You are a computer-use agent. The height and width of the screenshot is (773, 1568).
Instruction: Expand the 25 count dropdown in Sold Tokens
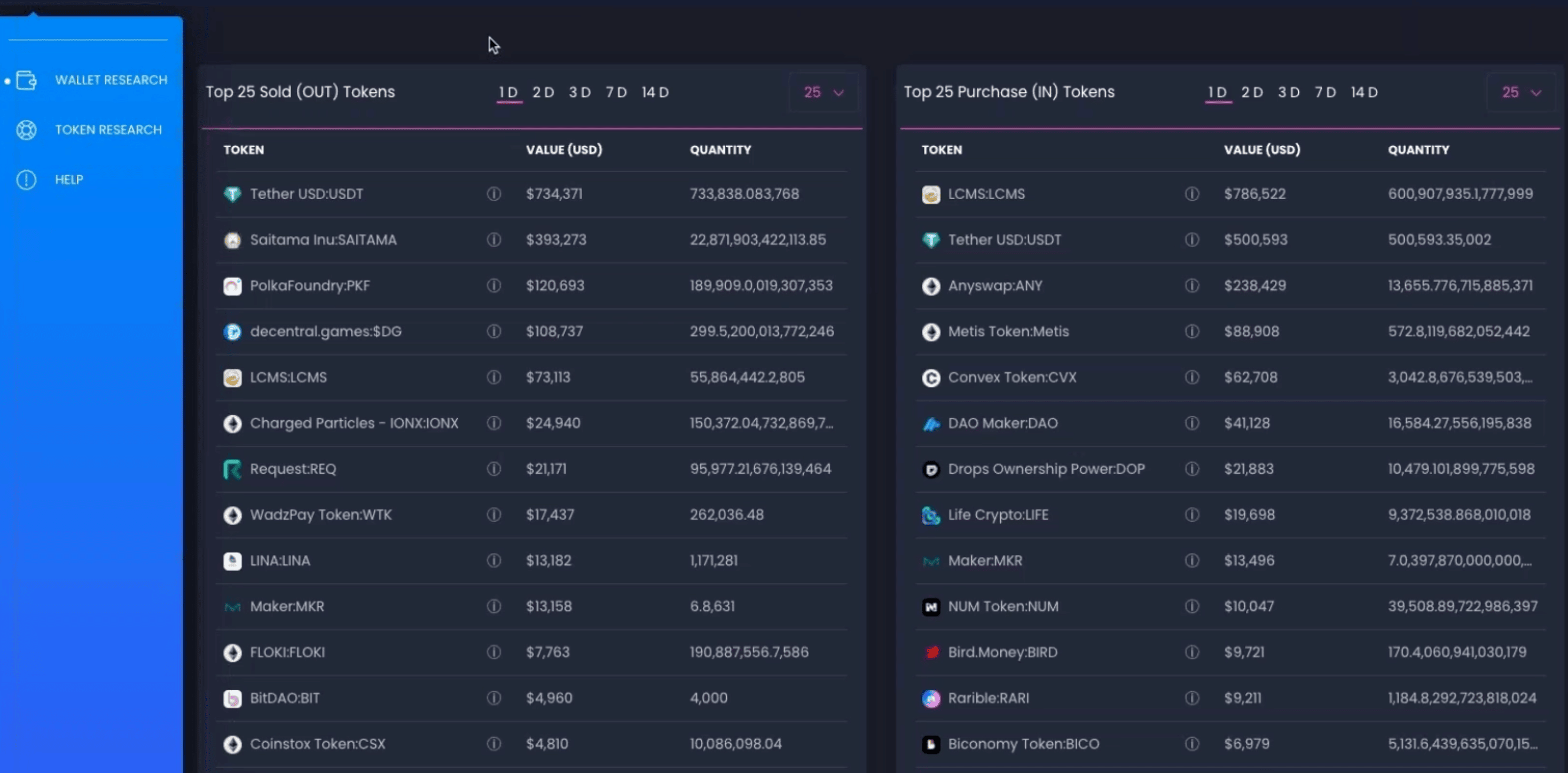tap(824, 92)
